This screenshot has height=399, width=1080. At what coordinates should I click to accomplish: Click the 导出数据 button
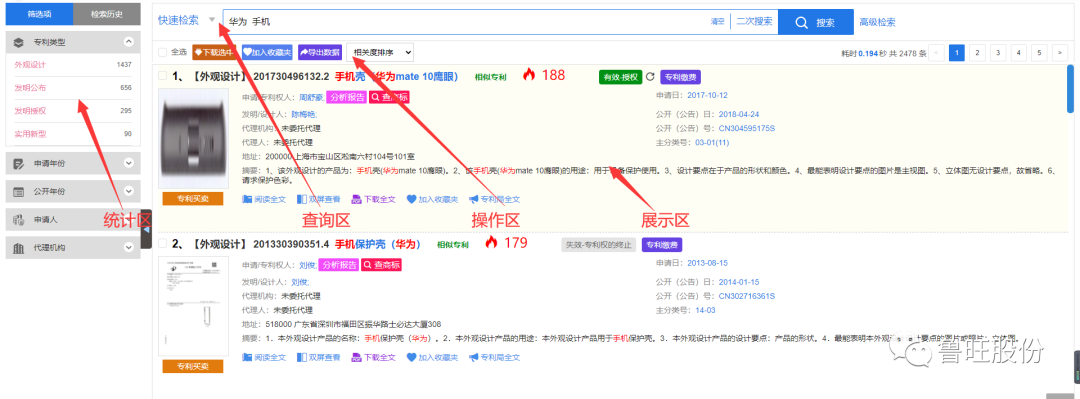tap(320, 52)
